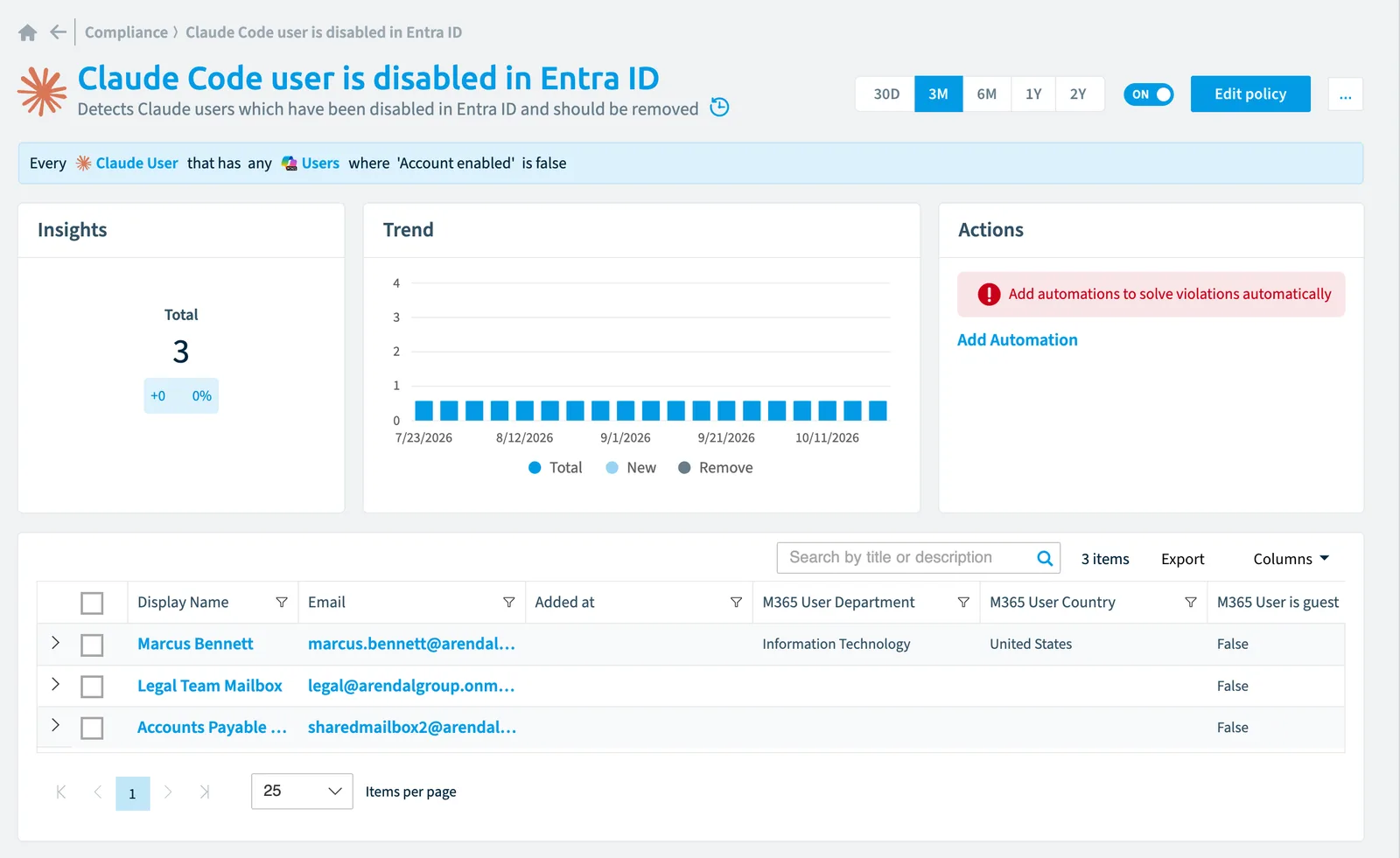Screen dimensions: 1400x858
Task: Go to the home icon
Action: tap(28, 32)
